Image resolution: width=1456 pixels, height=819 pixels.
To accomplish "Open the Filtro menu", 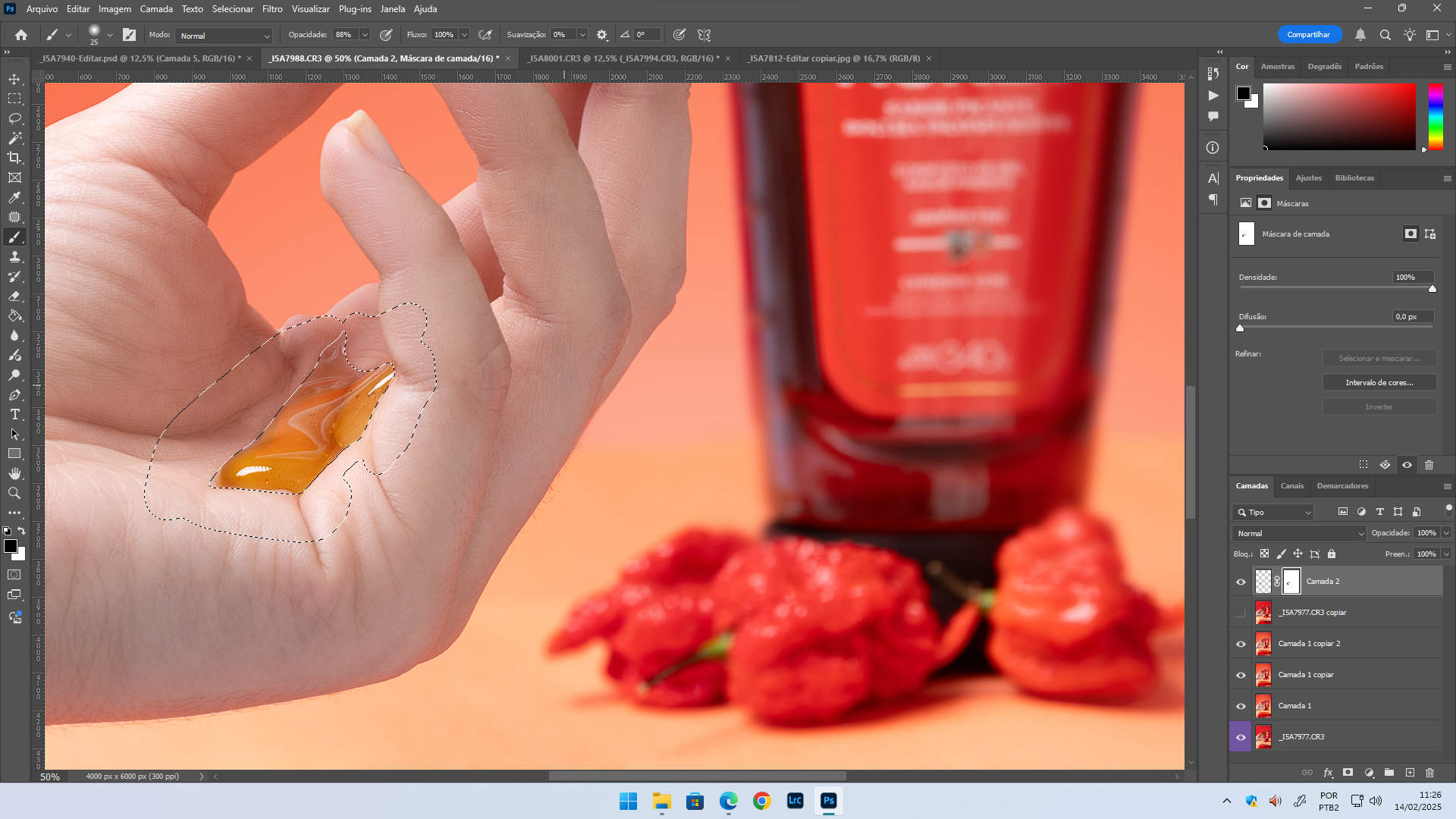I will [272, 9].
